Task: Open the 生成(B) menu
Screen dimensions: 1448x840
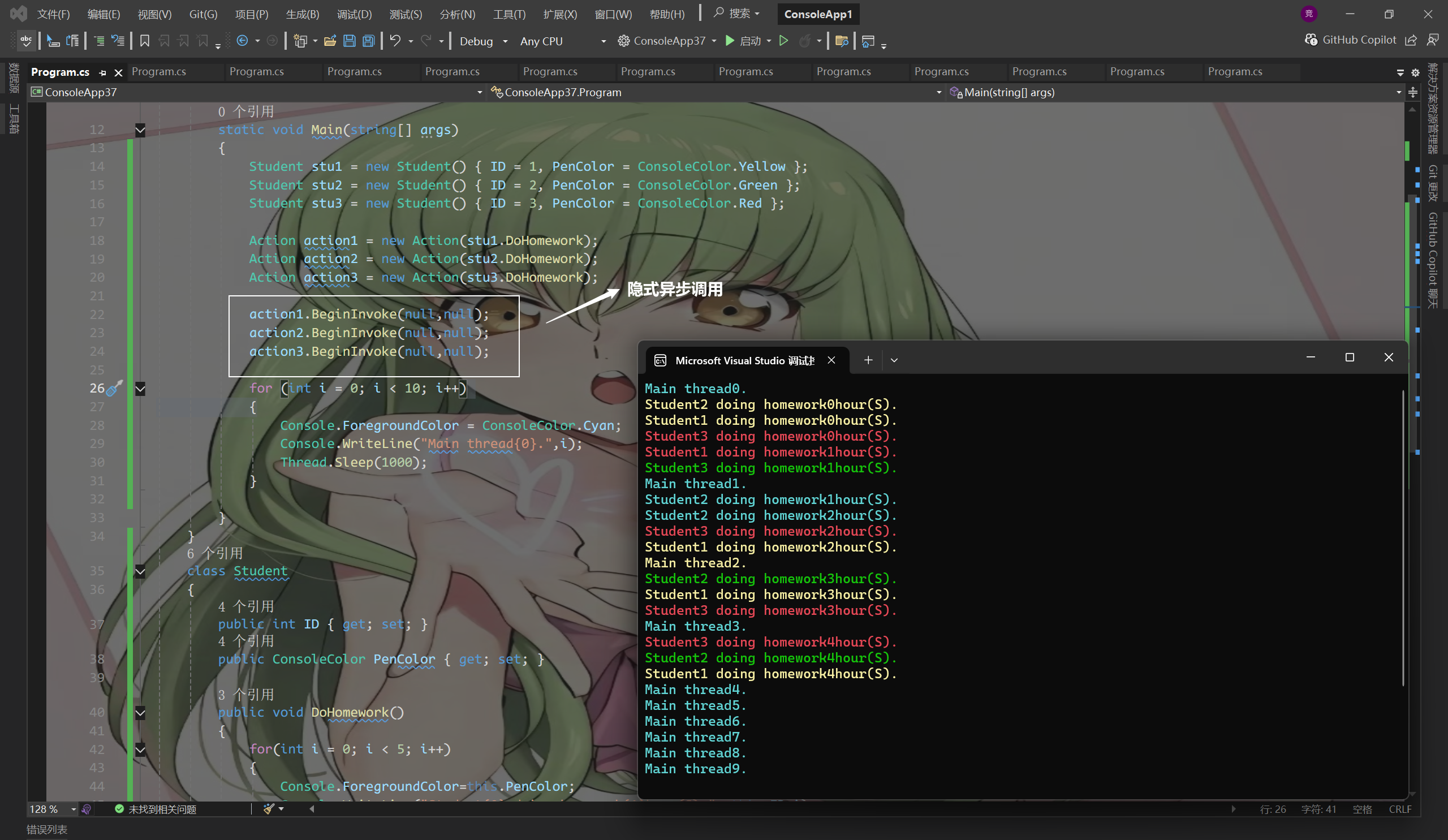Action: point(302,14)
